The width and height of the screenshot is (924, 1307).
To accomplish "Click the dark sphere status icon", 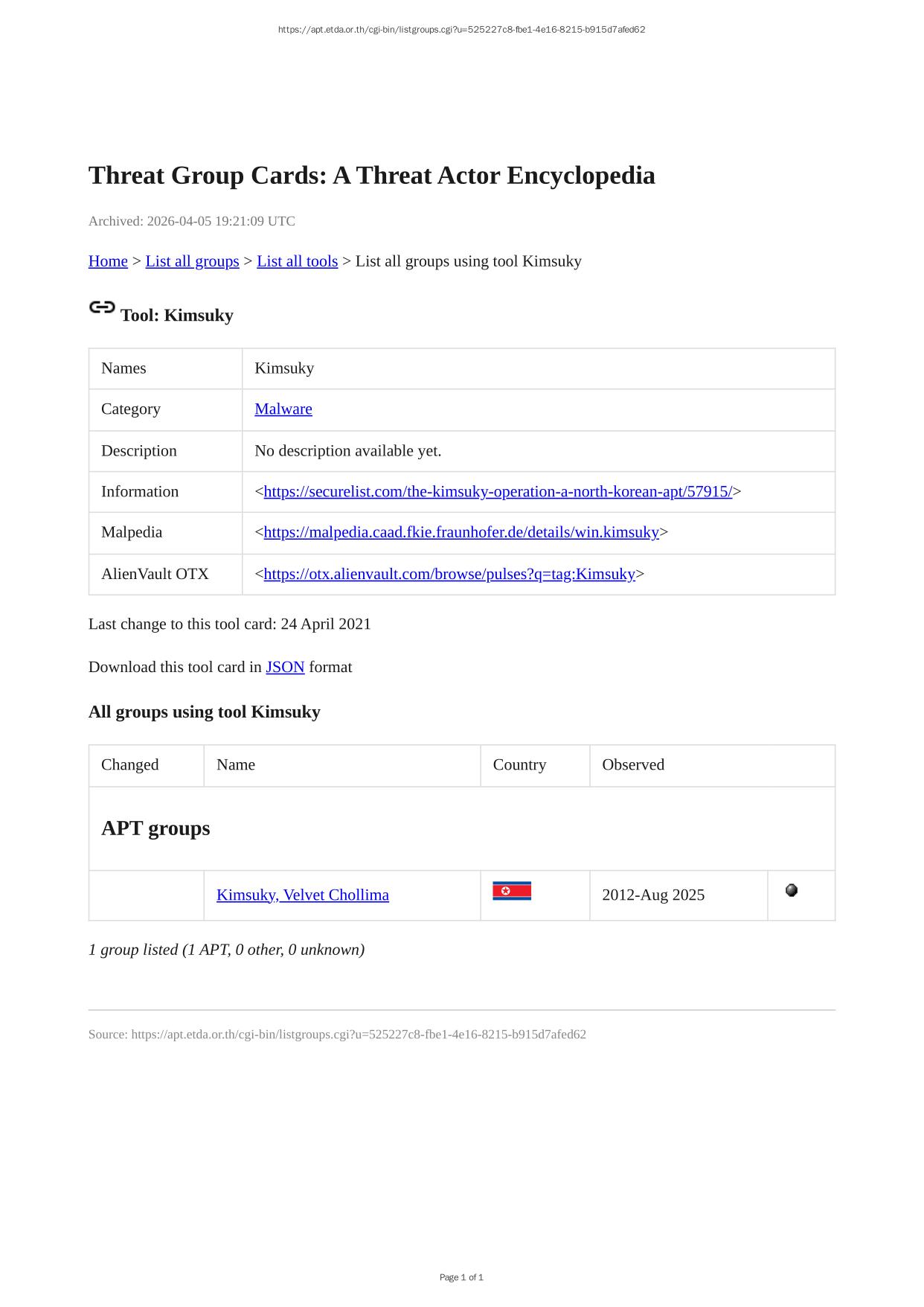I will (792, 890).
